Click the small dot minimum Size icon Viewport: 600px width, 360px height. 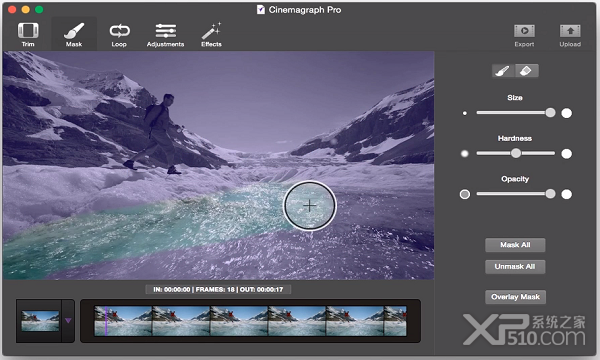coord(465,113)
